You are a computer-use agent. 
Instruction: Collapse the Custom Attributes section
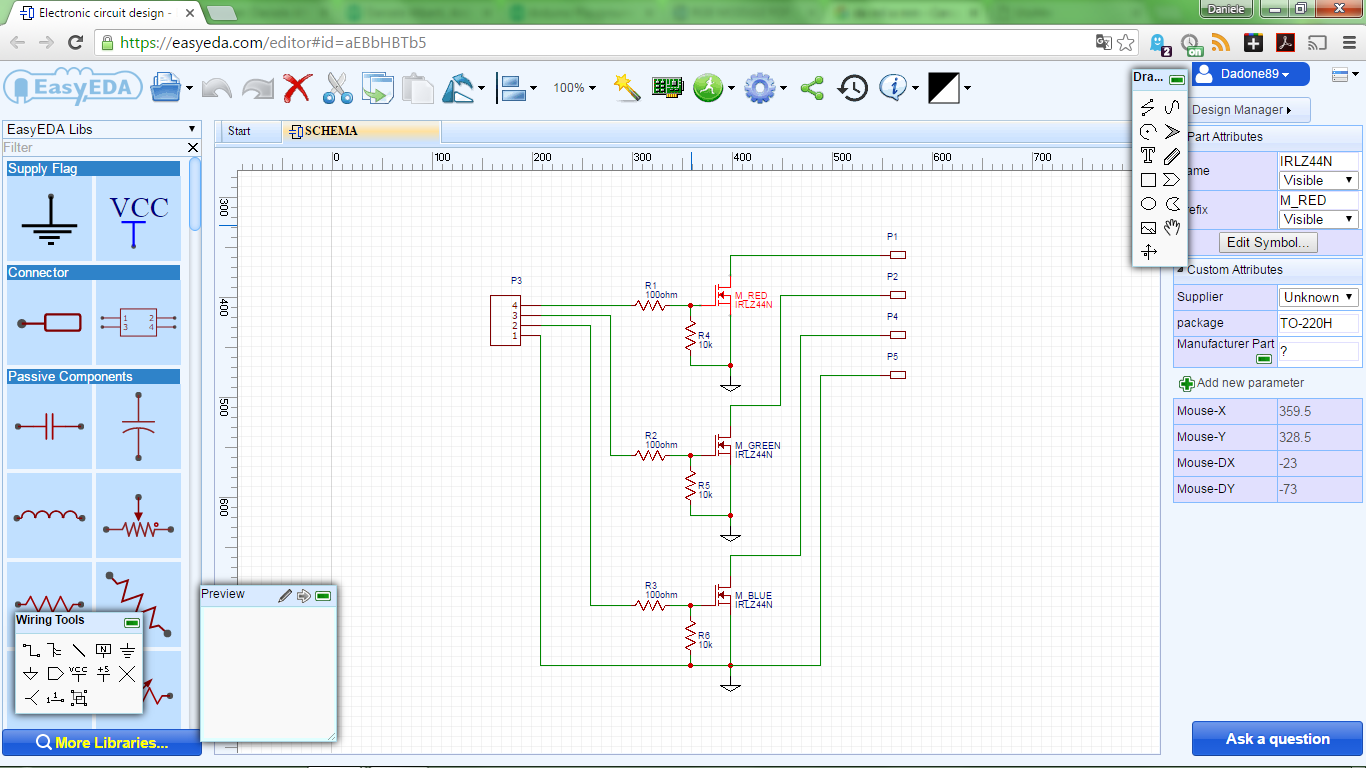1180,270
